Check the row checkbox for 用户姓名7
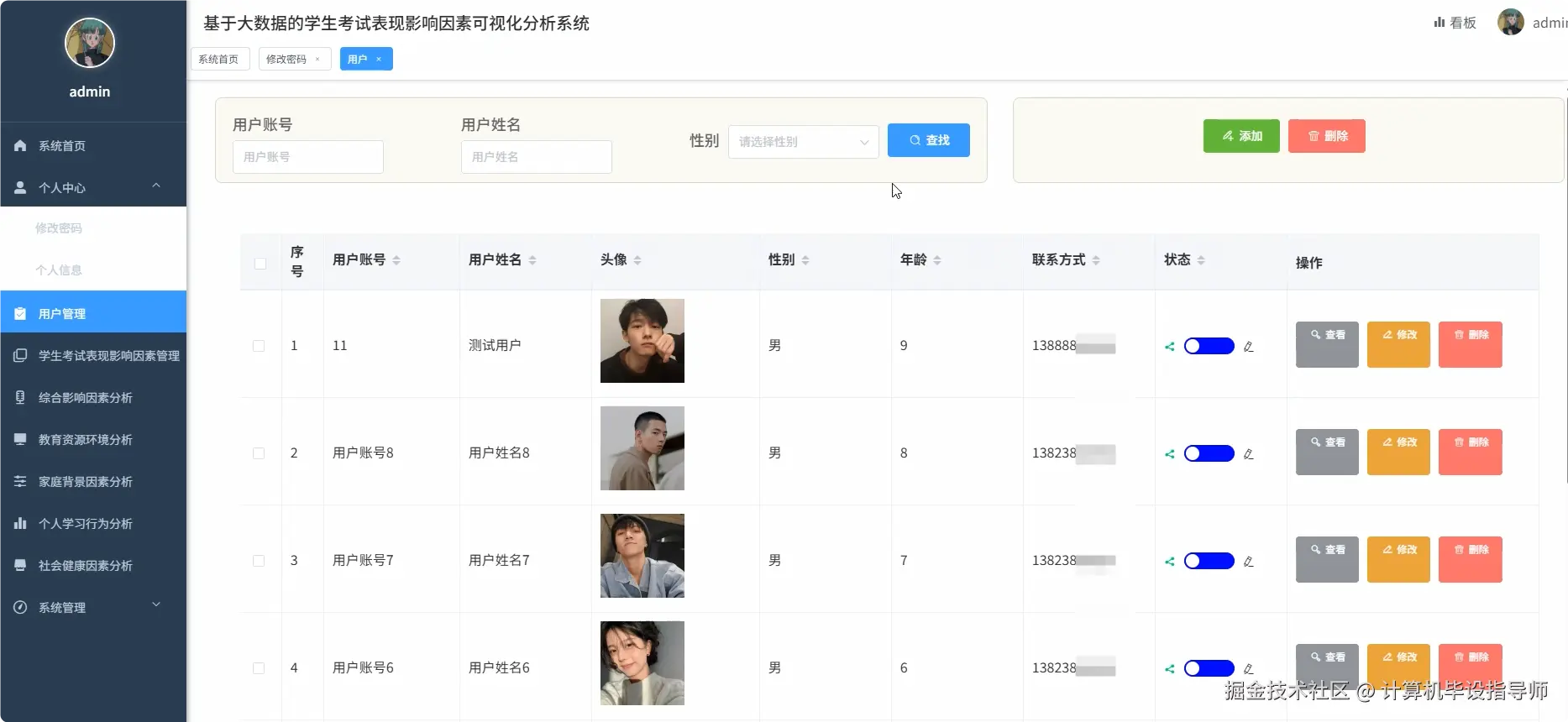The width and height of the screenshot is (1568, 722). point(259,561)
